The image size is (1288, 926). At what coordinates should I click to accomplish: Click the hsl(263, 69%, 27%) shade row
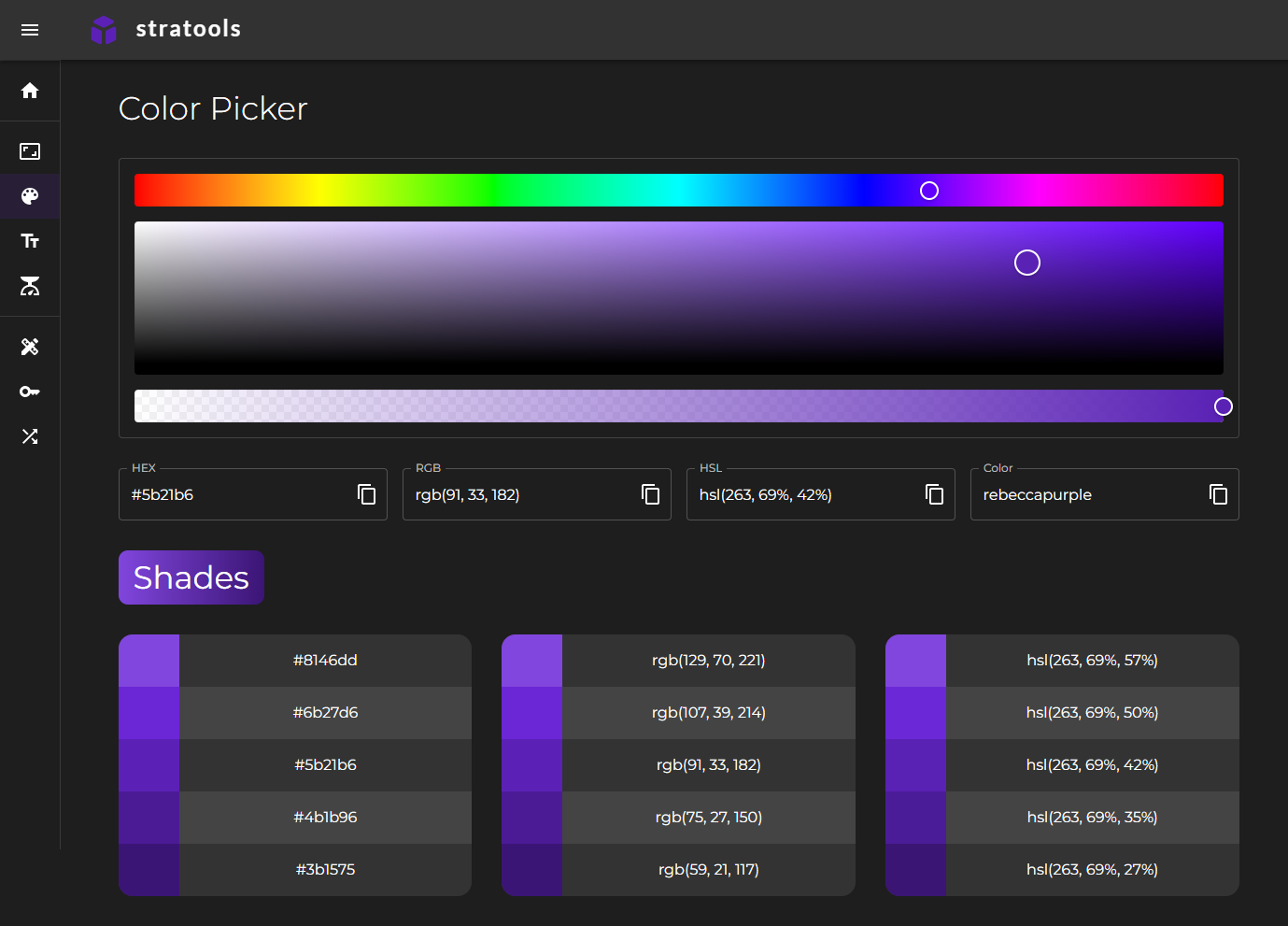(1062, 870)
